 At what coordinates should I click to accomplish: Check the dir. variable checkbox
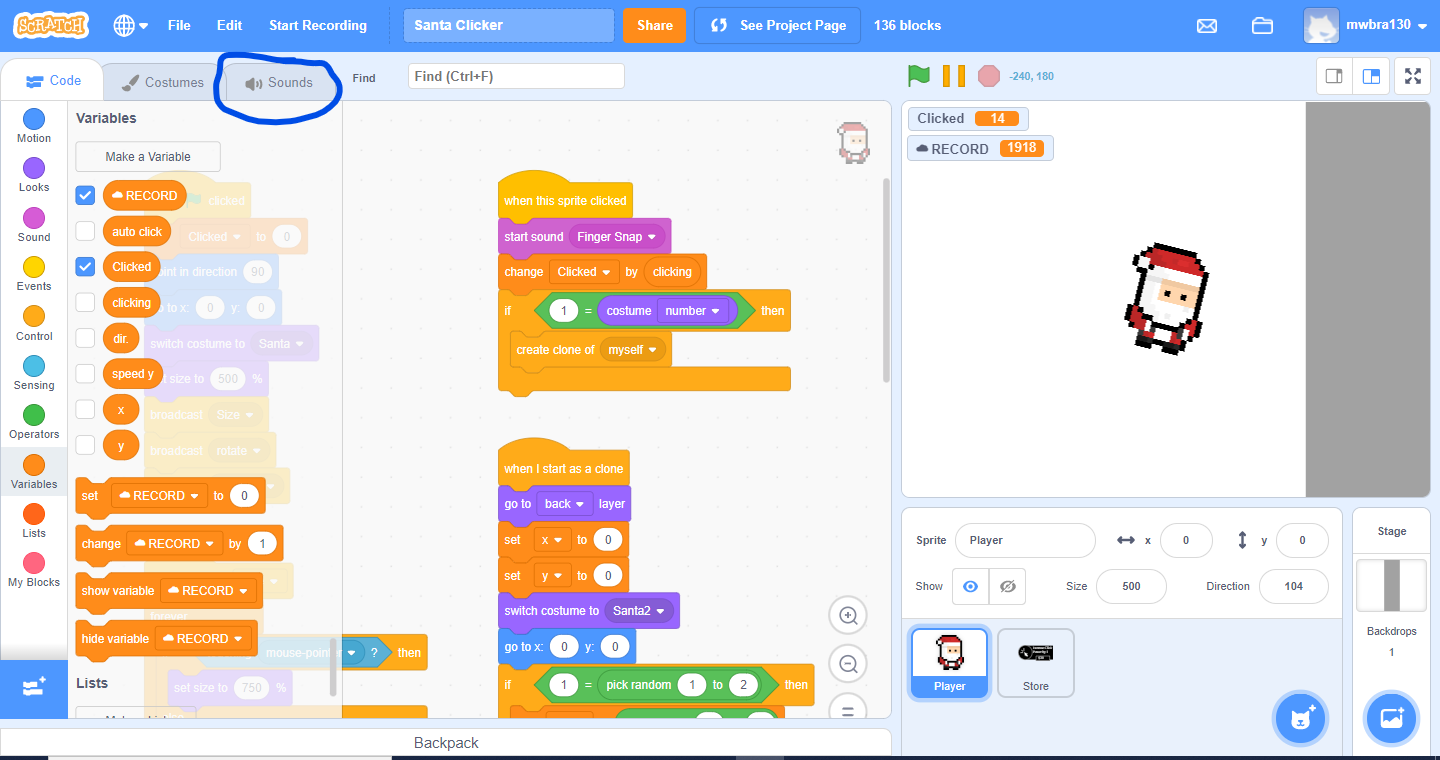(86, 338)
